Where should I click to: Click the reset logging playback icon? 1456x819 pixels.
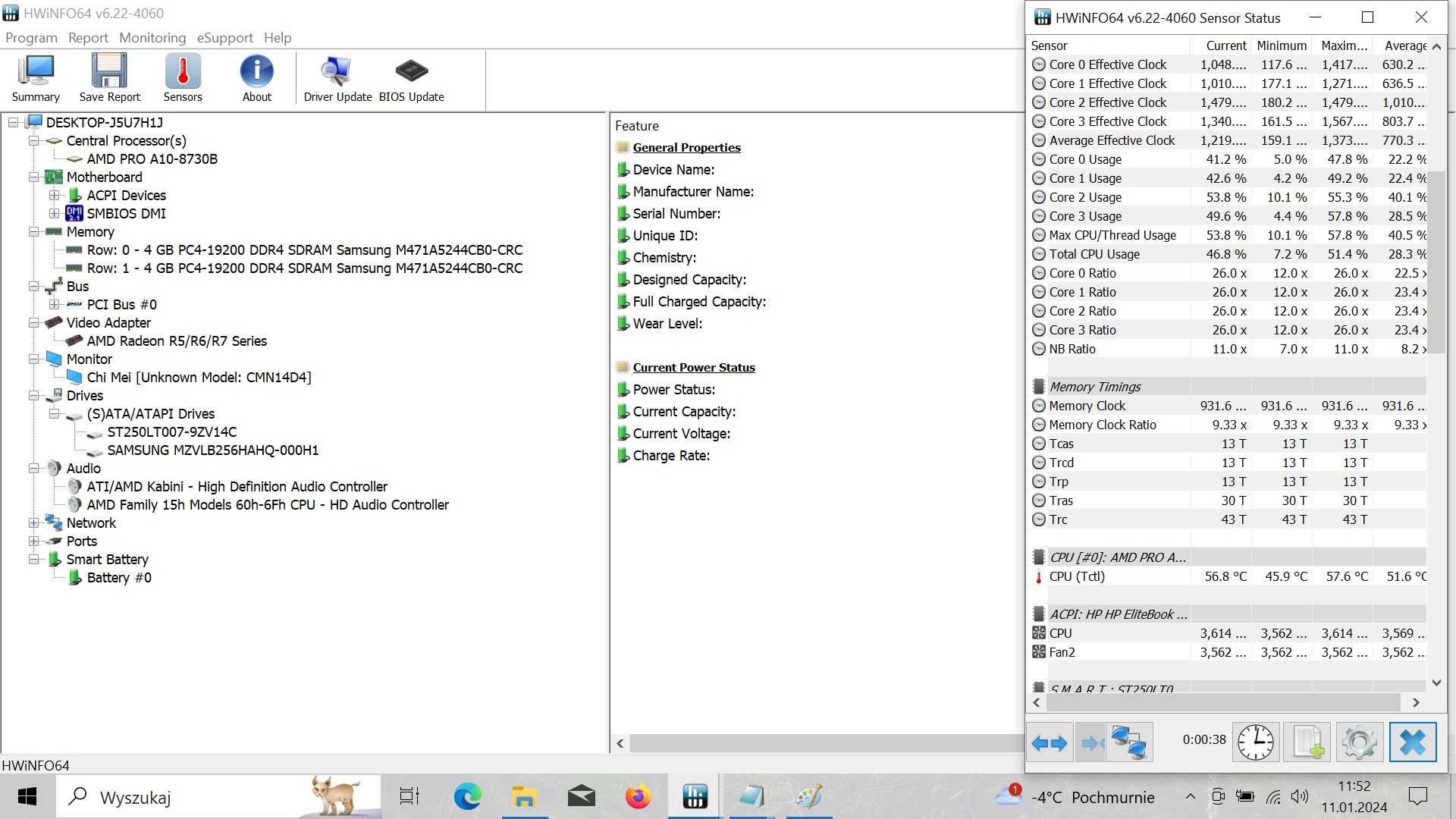pyautogui.click(x=1050, y=742)
